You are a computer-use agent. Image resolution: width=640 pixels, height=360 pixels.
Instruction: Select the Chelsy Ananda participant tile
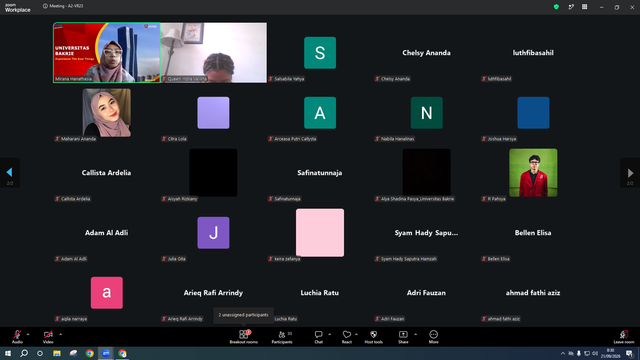point(427,53)
